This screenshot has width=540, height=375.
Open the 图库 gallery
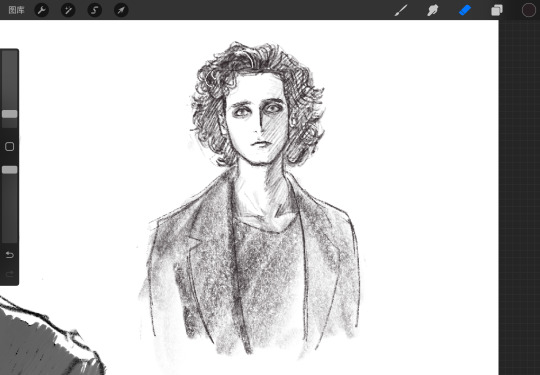pyautogui.click(x=16, y=10)
